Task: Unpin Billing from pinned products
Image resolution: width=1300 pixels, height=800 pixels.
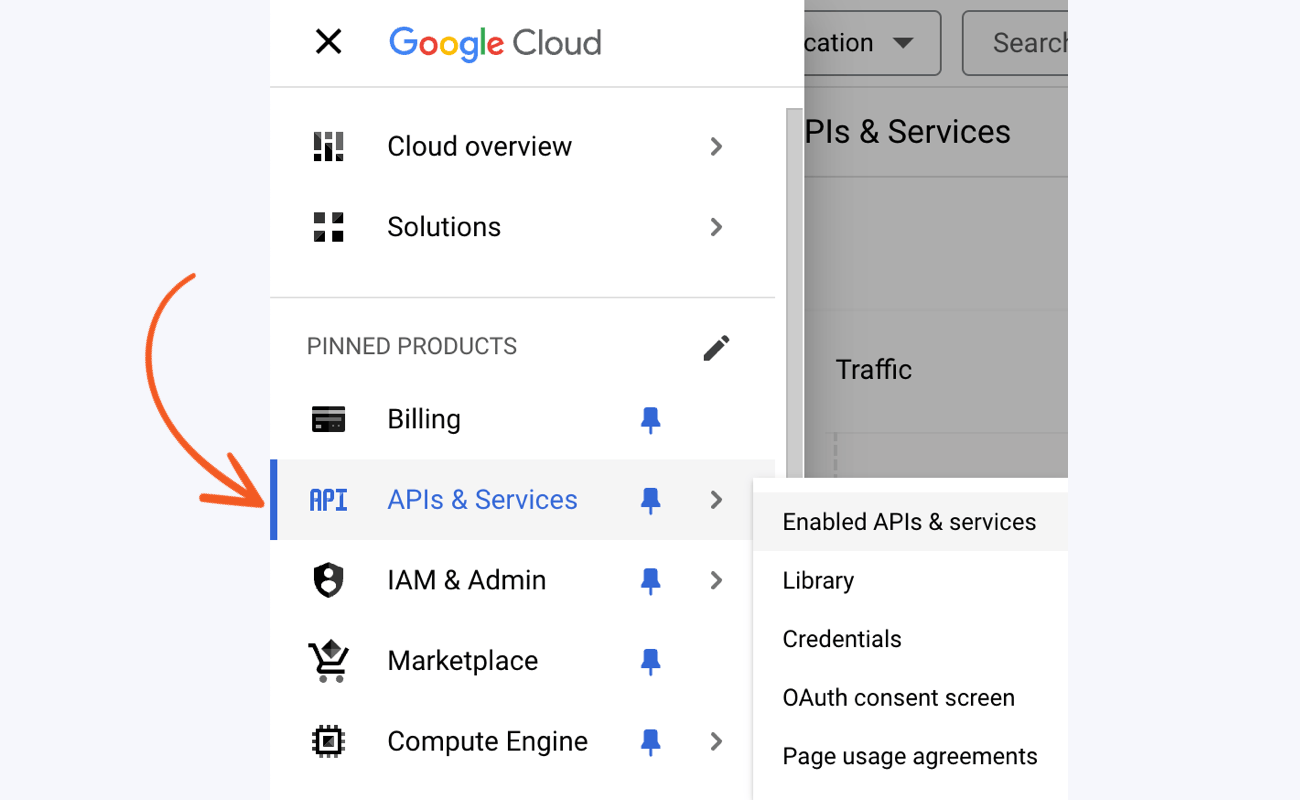Action: [x=650, y=420]
